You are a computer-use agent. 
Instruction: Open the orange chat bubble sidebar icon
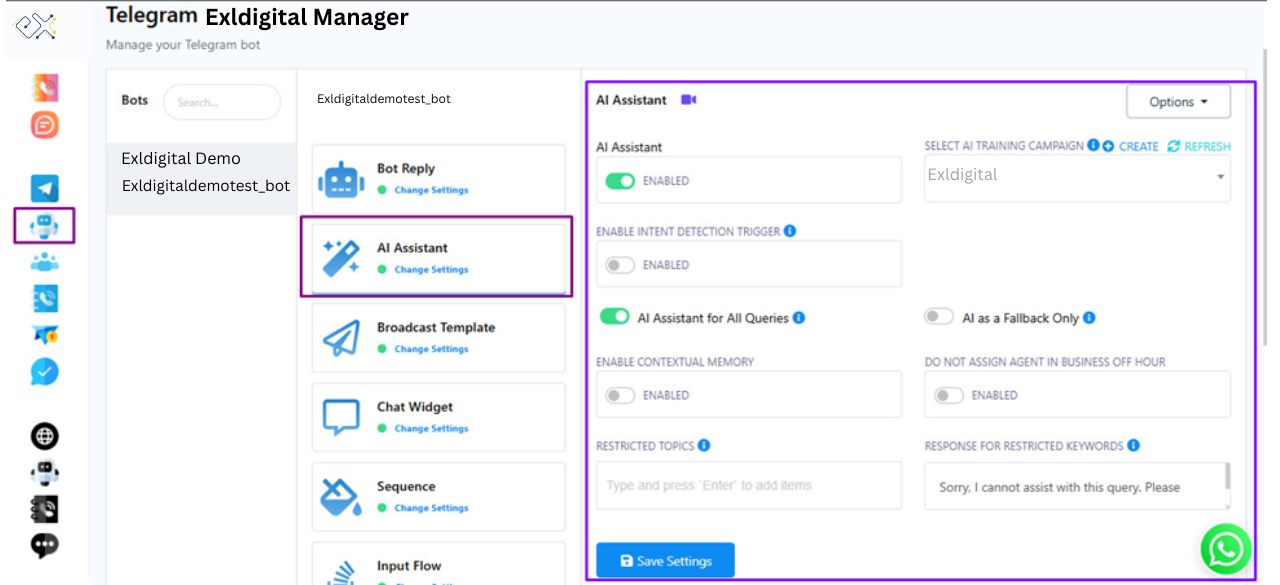coord(44,125)
